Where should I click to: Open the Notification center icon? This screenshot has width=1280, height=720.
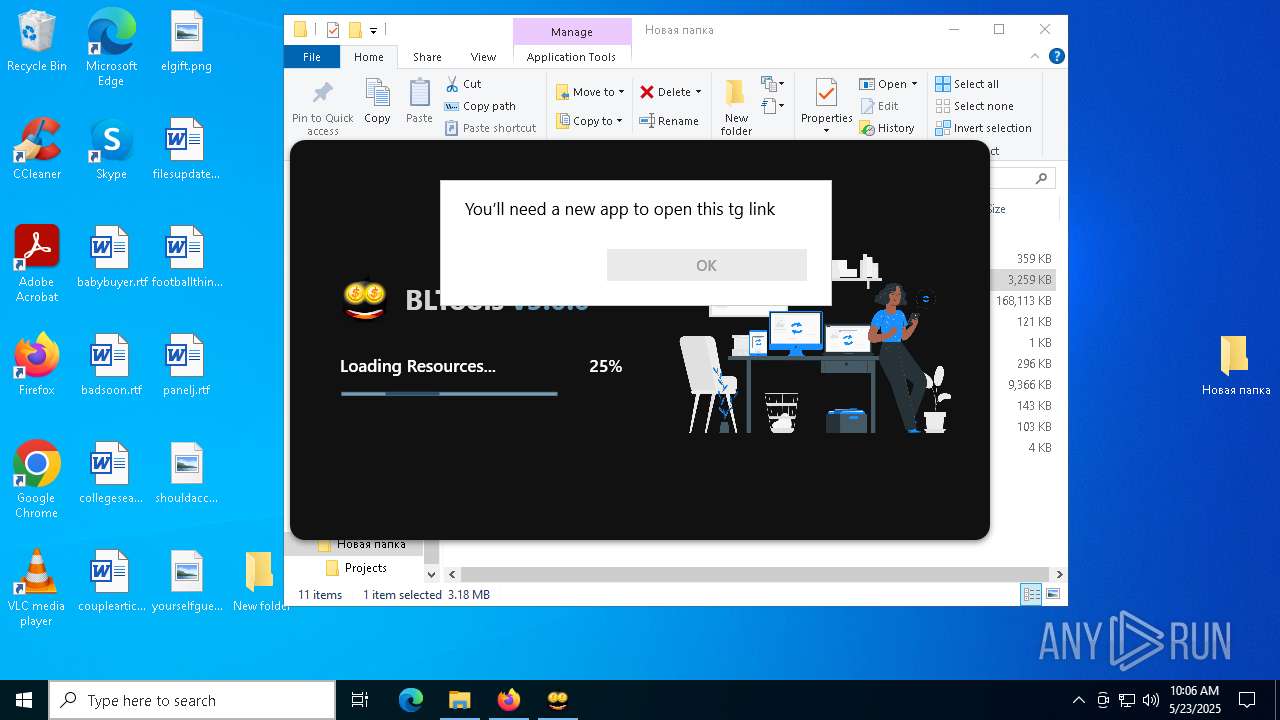point(1247,700)
